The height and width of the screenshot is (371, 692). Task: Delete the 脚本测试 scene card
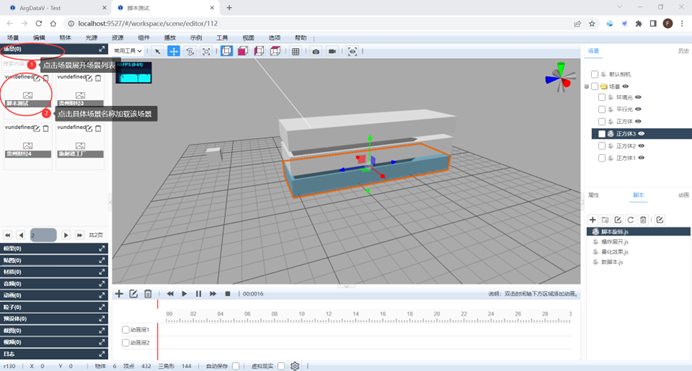[x=46, y=79]
